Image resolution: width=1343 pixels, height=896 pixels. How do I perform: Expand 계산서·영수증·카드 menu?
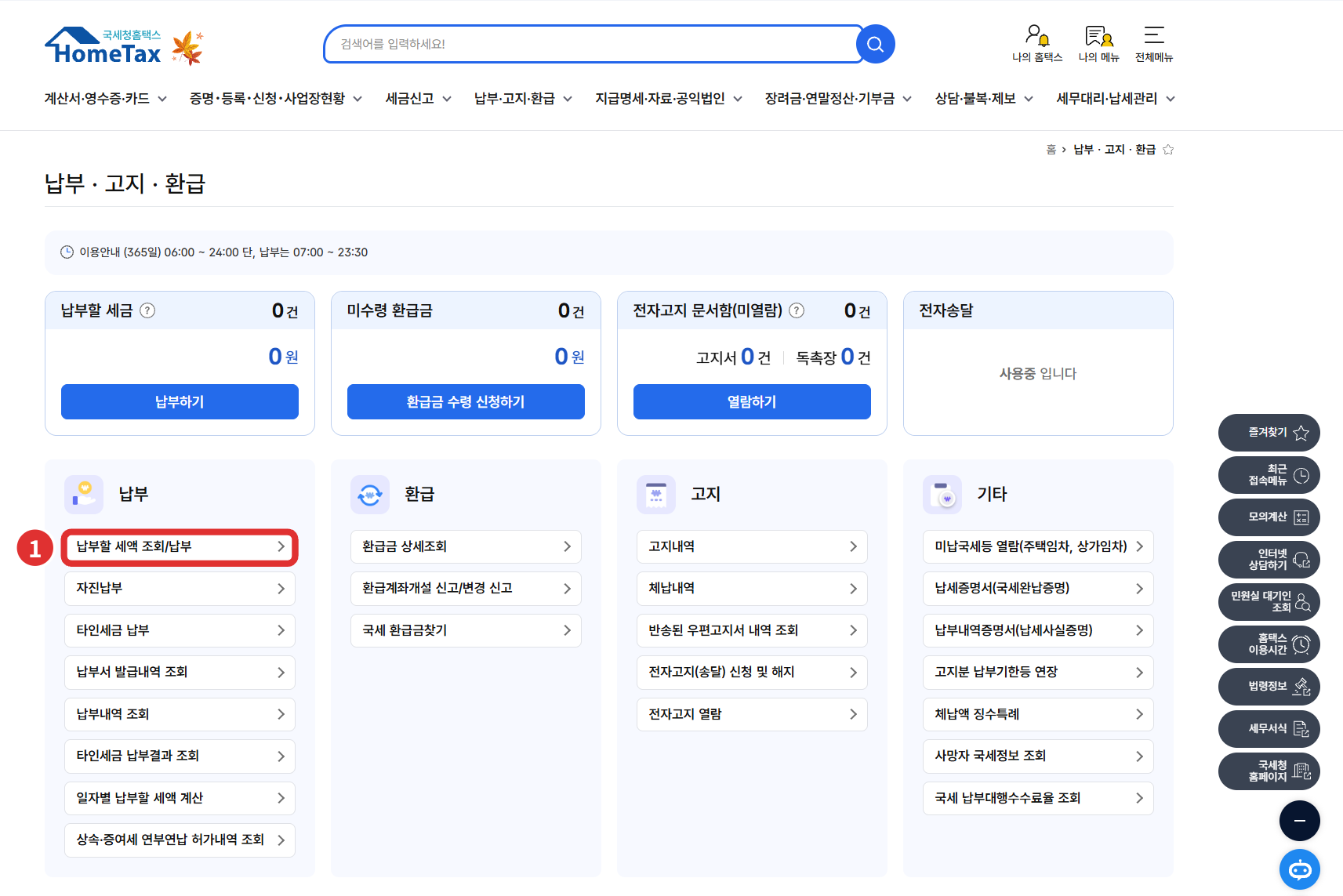106,99
